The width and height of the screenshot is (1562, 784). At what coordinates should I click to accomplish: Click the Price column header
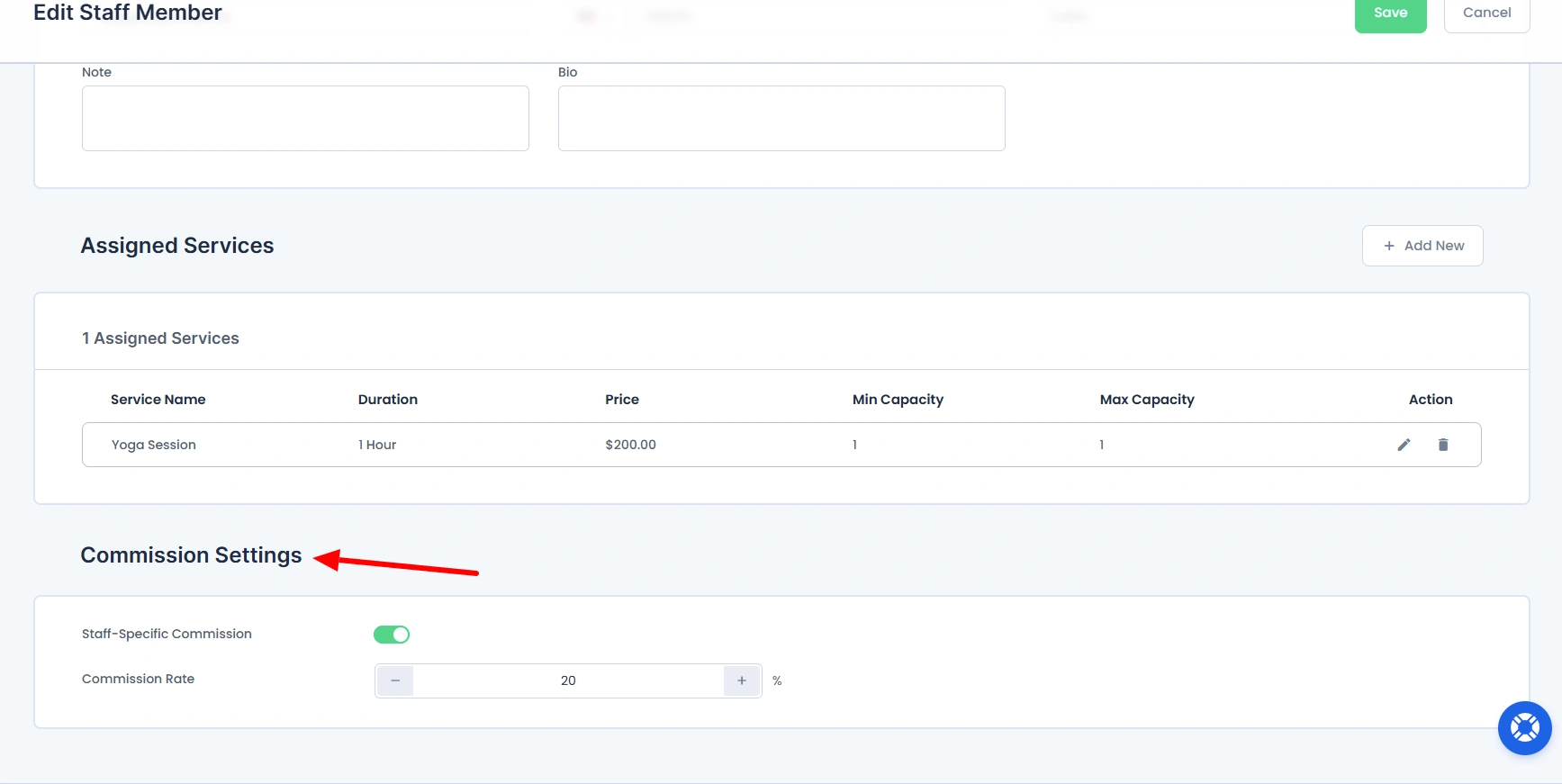[x=622, y=400]
